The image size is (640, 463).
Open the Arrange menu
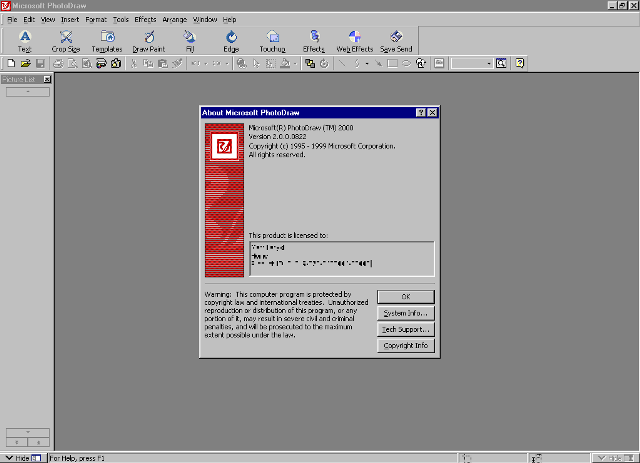coord(174,19)
